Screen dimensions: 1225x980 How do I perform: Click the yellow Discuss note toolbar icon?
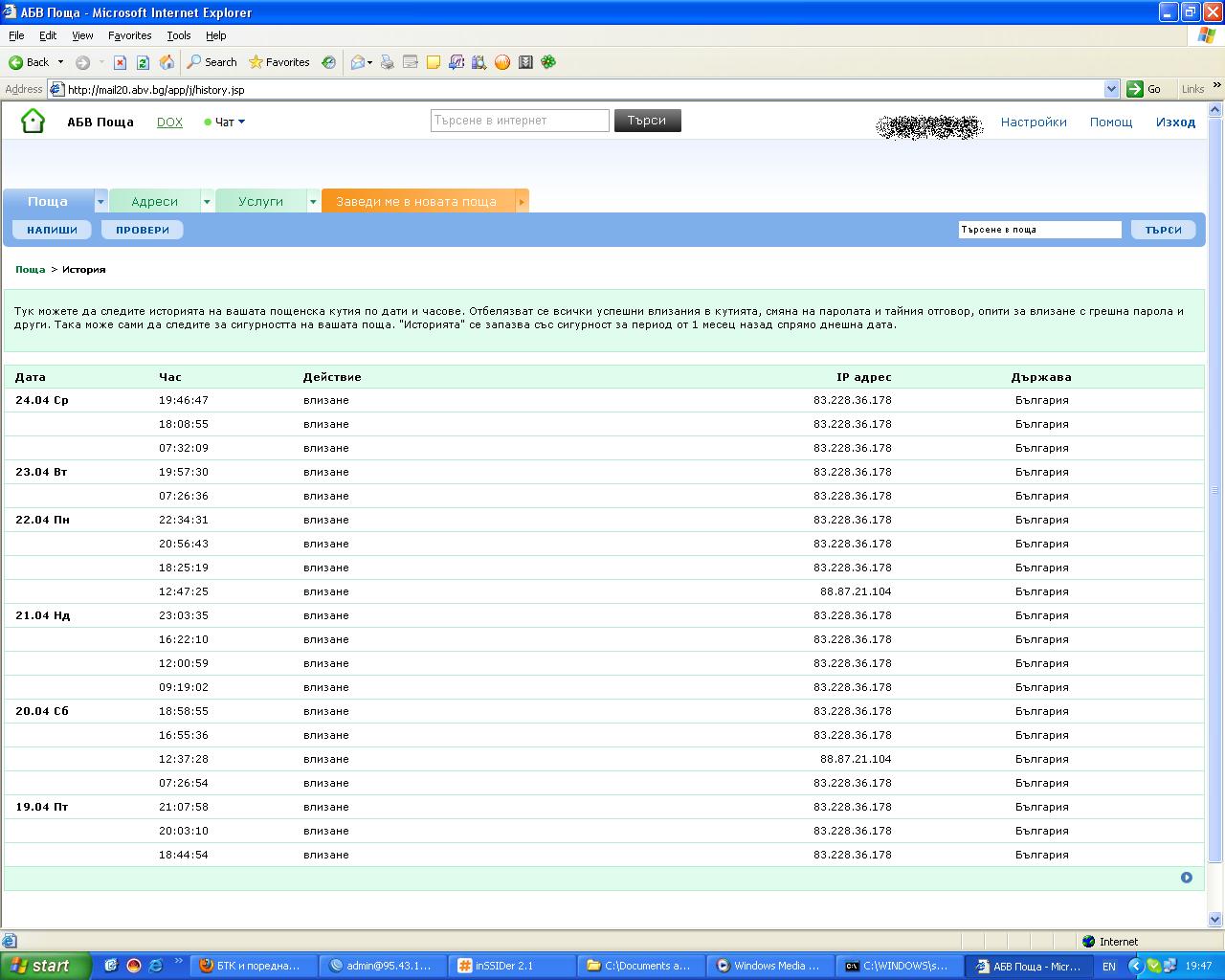434,62
